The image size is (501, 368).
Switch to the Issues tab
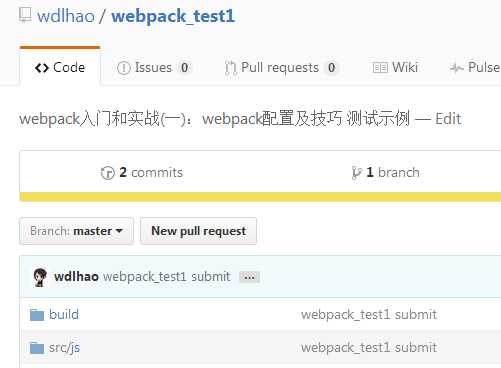pyautogui.click(x=154, y=68)
